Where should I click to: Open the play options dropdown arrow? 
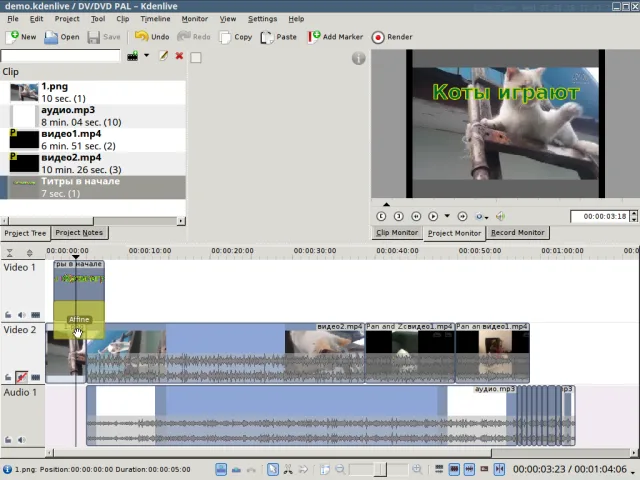pos(447,216)
